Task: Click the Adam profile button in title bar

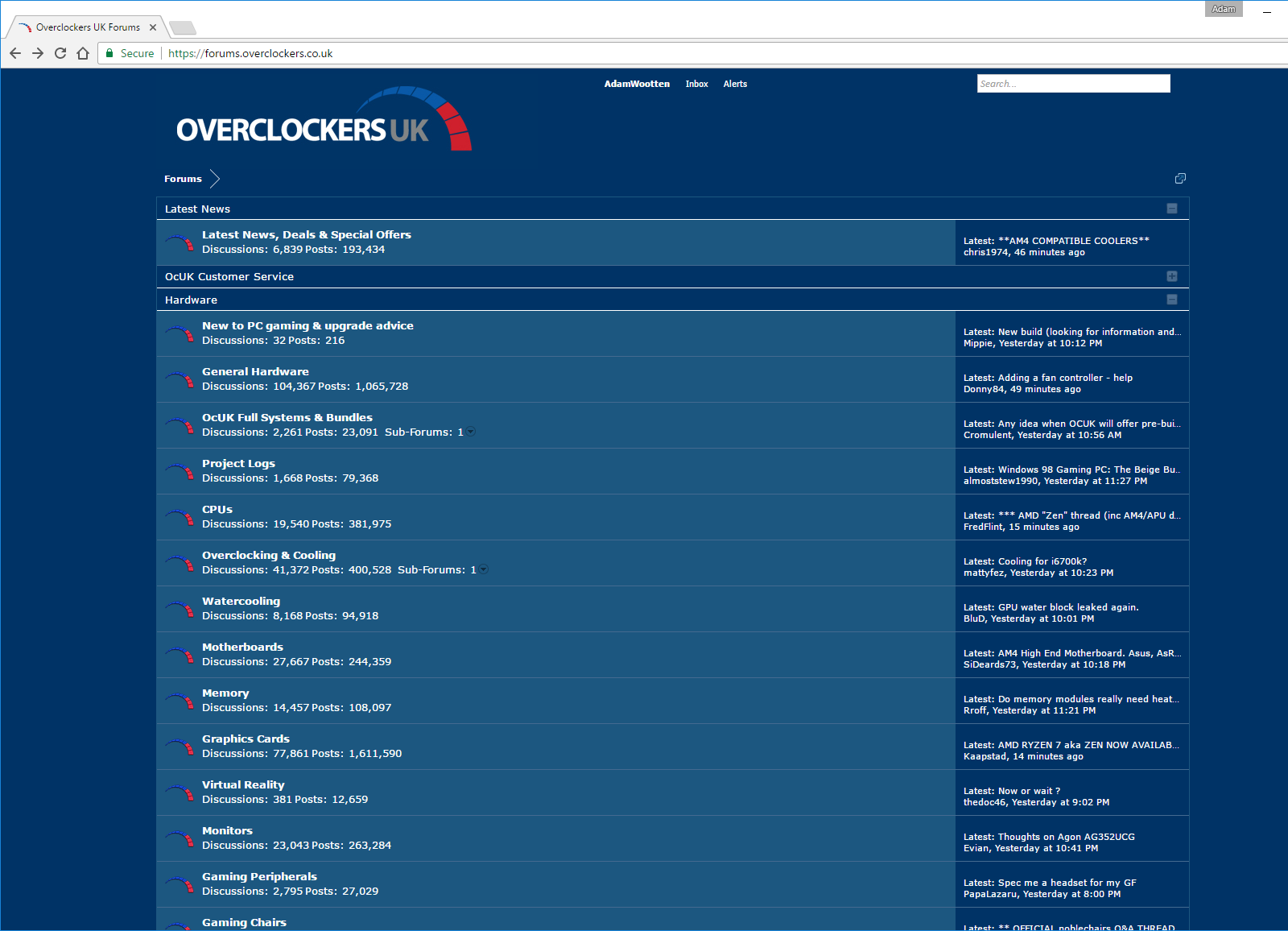Action: pos(1224,9)
